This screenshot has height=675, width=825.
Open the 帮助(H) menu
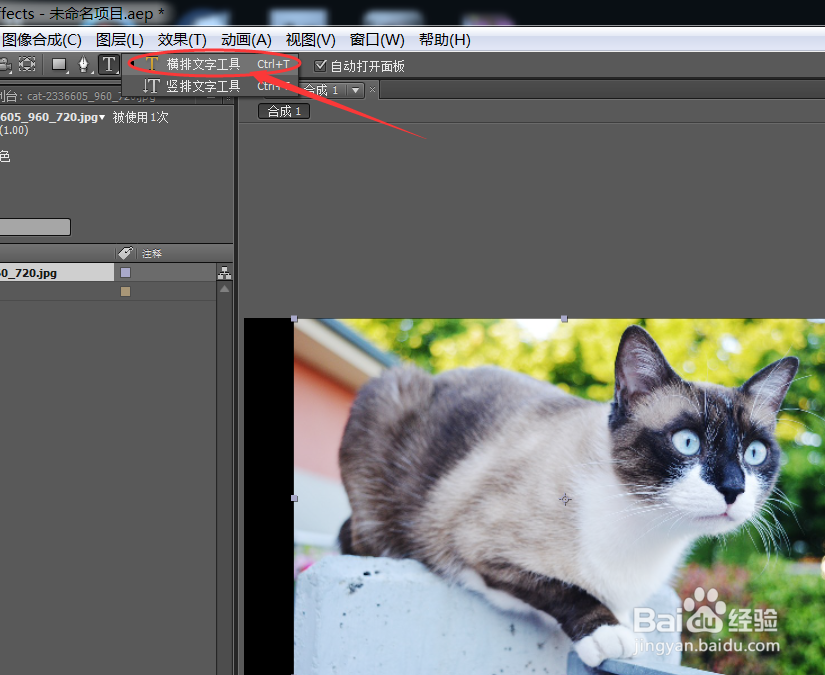pyautogui.click(x=445, y=40)
